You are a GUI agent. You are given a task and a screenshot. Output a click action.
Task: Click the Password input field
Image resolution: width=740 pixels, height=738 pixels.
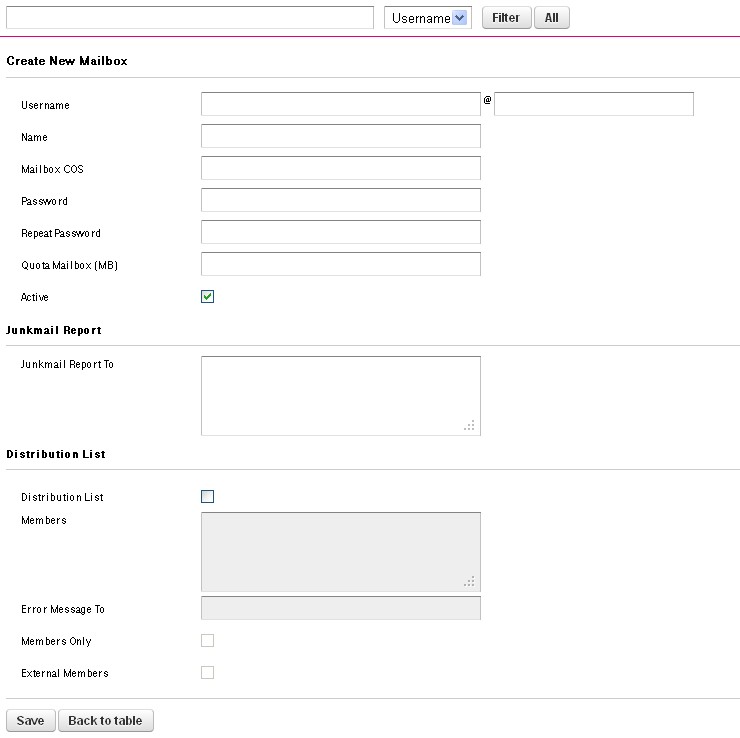341,201
